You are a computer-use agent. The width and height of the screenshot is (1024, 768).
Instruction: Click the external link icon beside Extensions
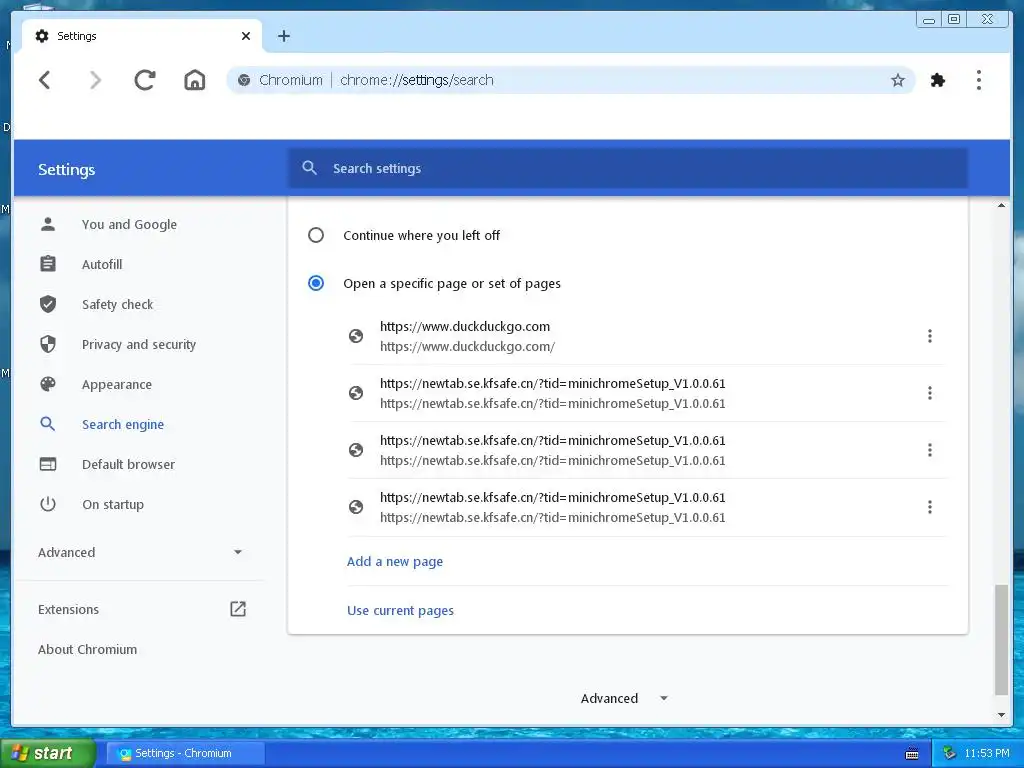238,609
